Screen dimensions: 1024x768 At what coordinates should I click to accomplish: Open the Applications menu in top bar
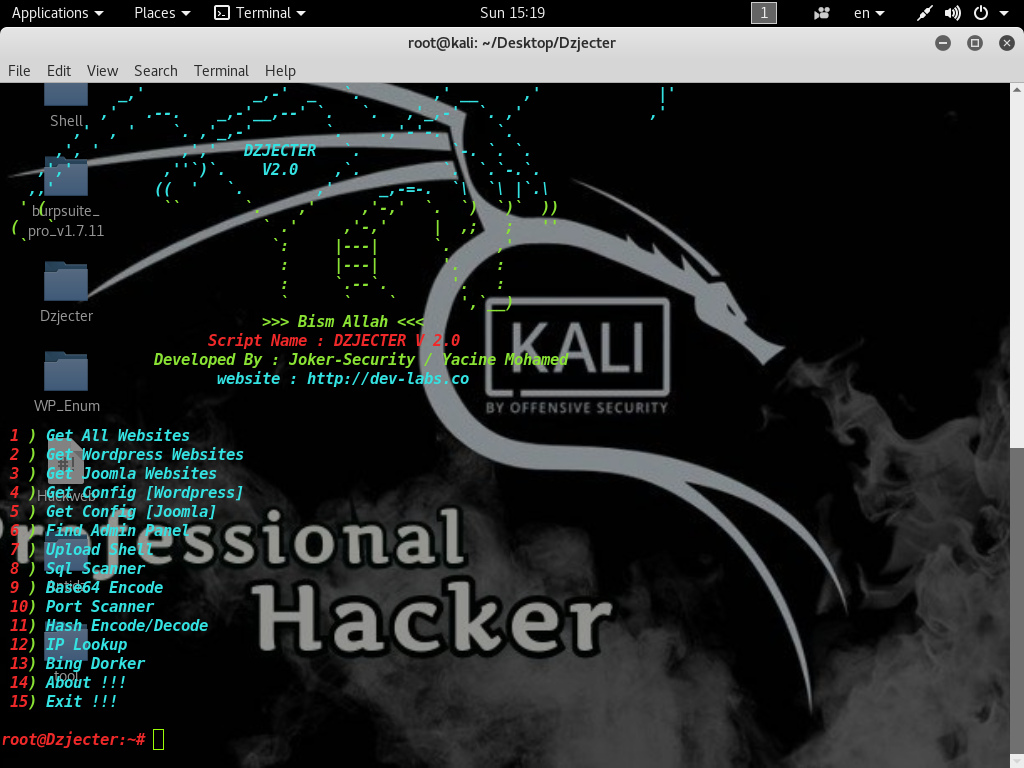57,13
